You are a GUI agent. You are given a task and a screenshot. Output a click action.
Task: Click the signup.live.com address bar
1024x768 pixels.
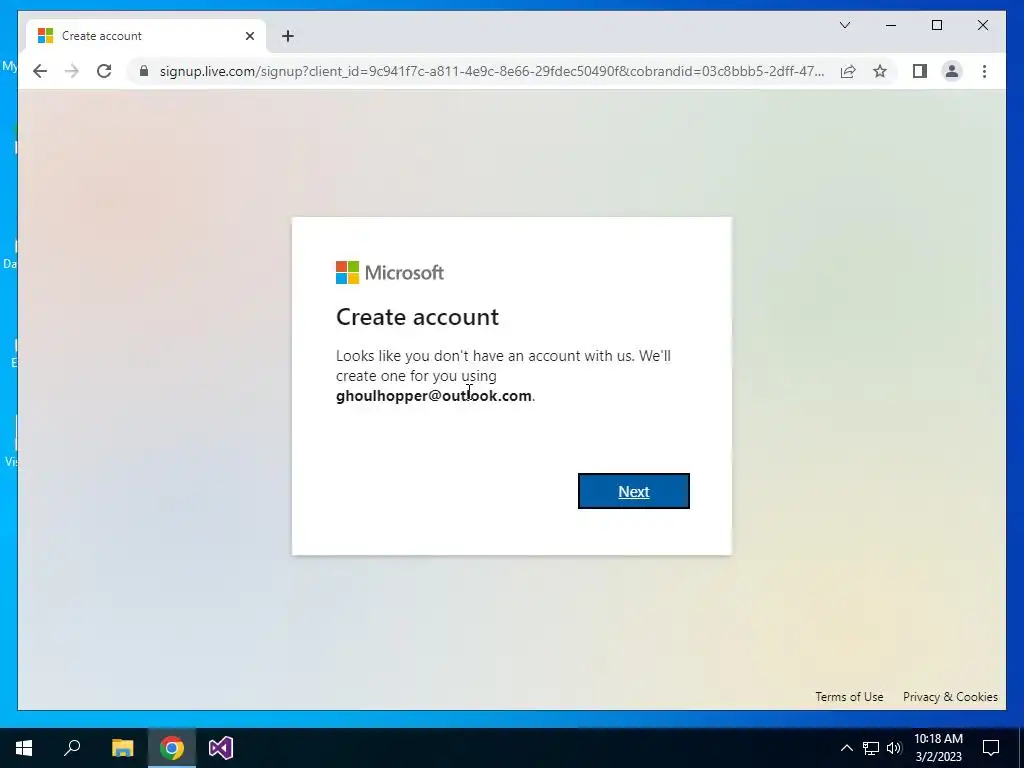coord(491,71)
